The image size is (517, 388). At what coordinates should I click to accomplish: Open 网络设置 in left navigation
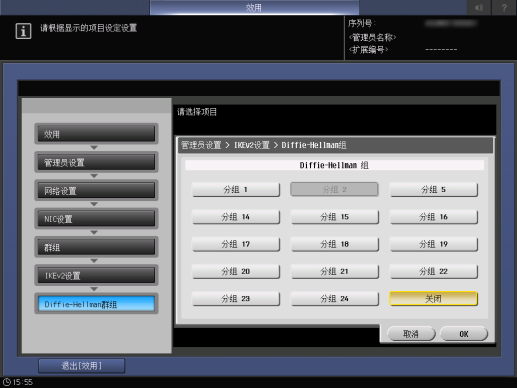pos(96,191)
